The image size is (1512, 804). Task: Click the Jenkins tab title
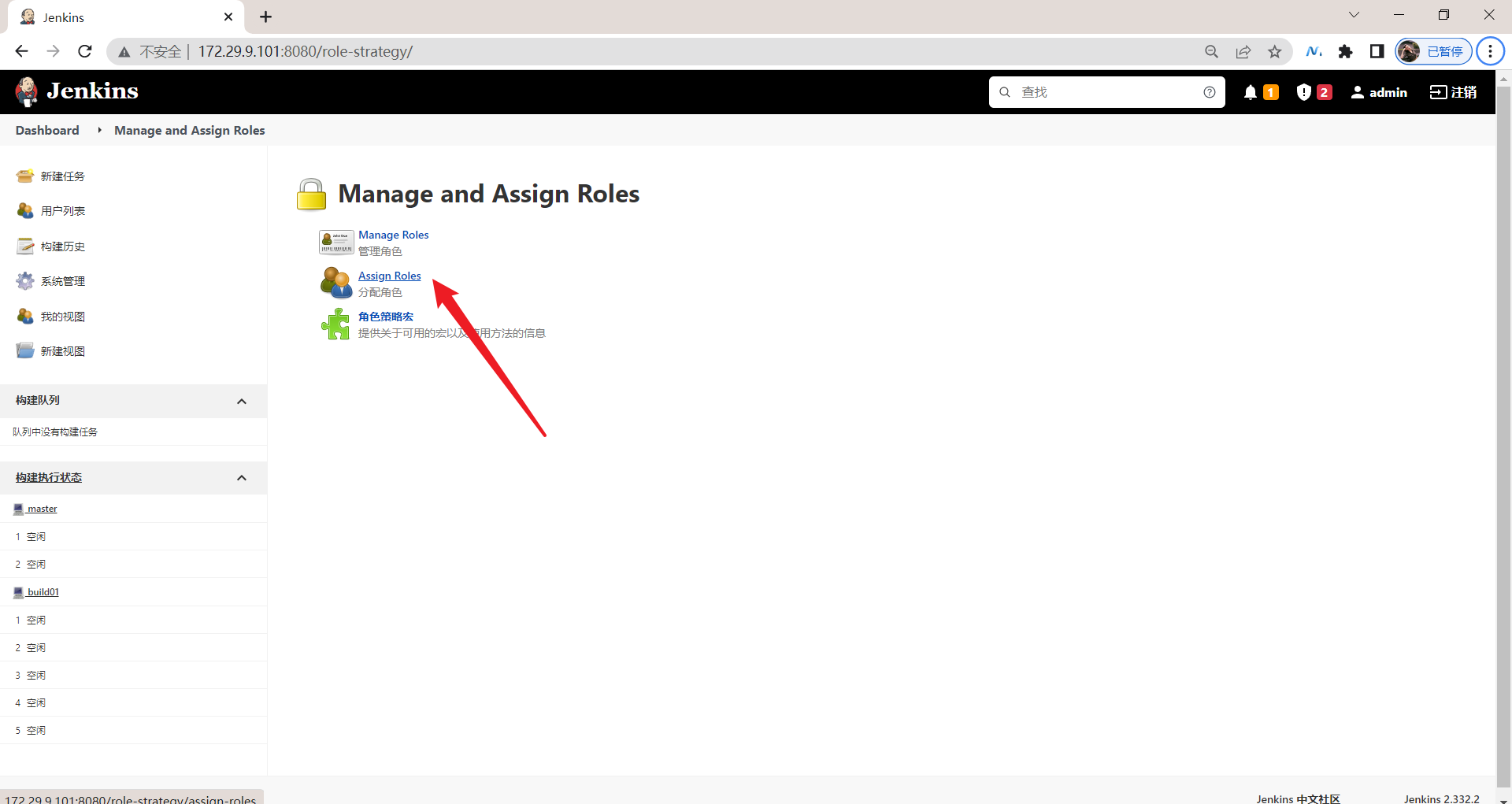pyautogui.click(x=64, y=17)
